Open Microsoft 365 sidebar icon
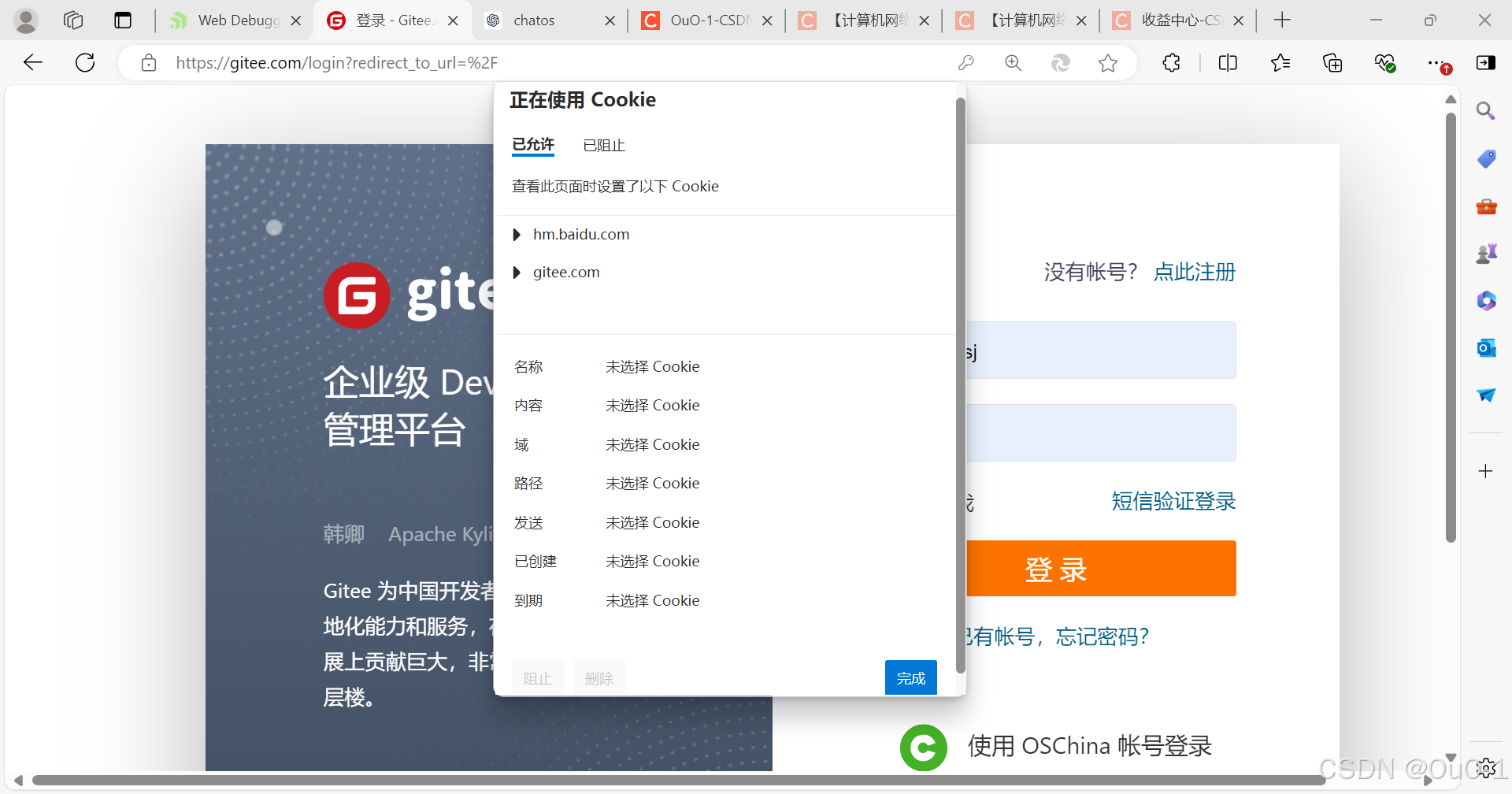Viewport: 1512px width, 794px height. click(1486, 301)
